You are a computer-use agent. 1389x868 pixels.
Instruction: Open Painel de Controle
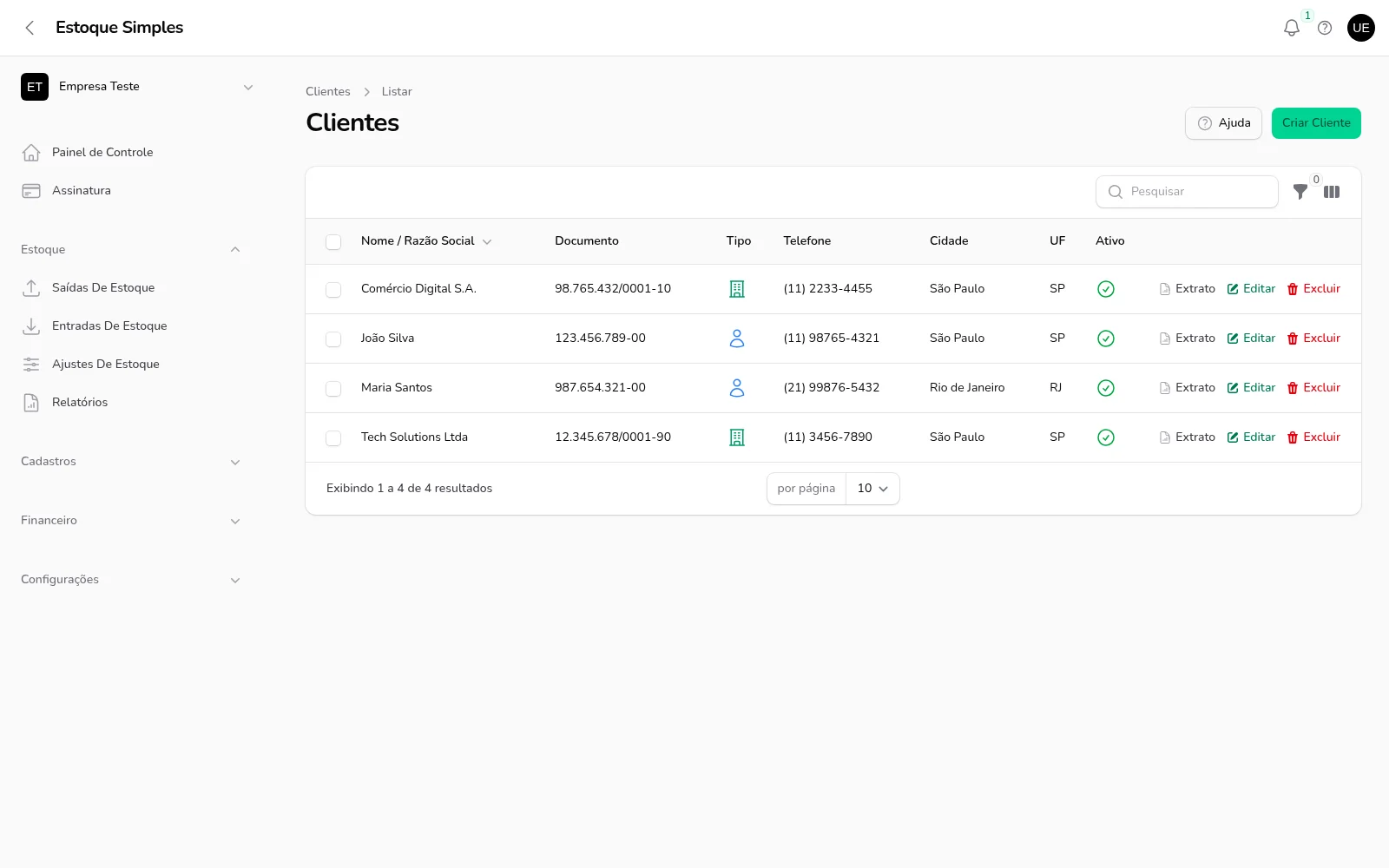point(132,153)
